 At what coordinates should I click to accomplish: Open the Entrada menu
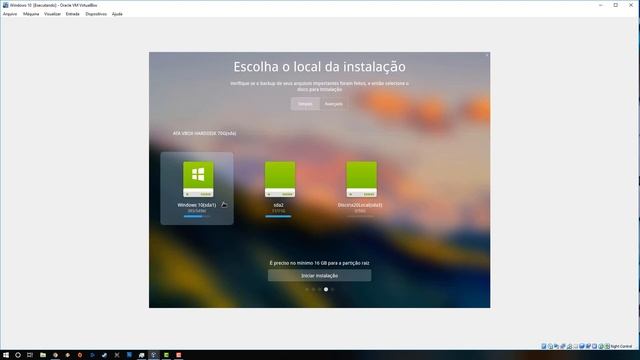(73, 14)
